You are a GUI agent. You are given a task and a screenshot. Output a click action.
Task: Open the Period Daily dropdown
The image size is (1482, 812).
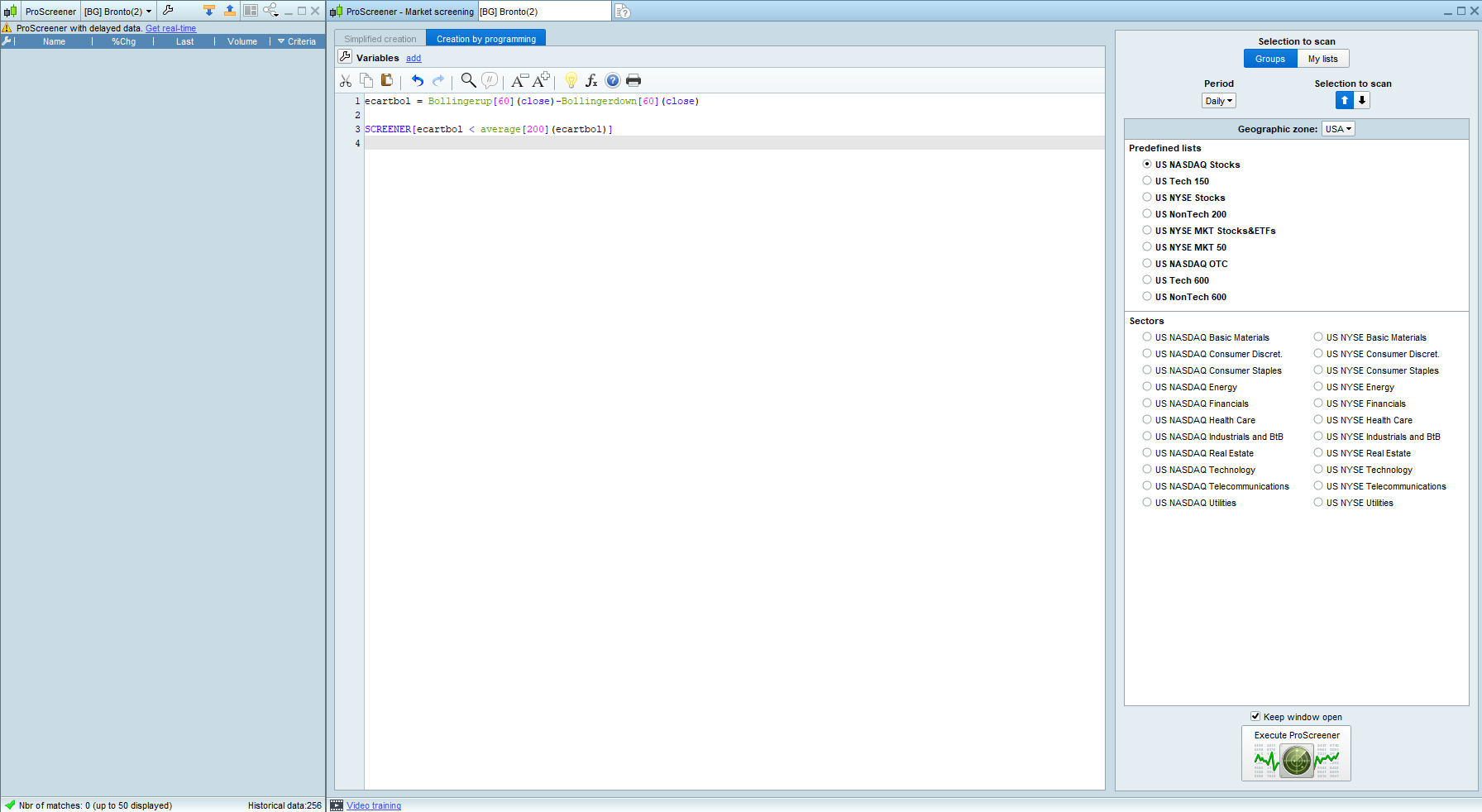click(1218, 101)
